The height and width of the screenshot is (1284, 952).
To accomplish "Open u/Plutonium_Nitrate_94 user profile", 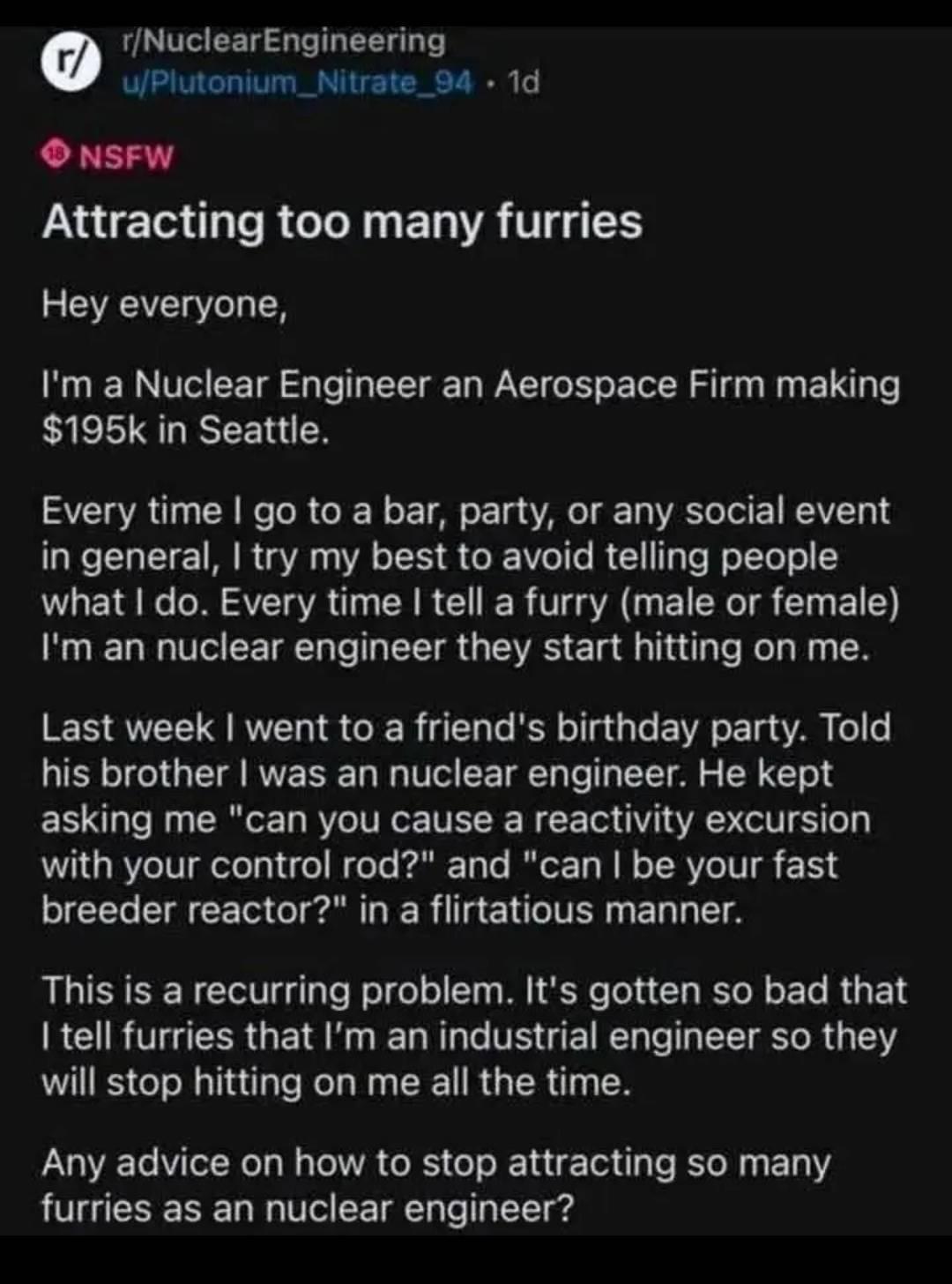I will (297, 82).
